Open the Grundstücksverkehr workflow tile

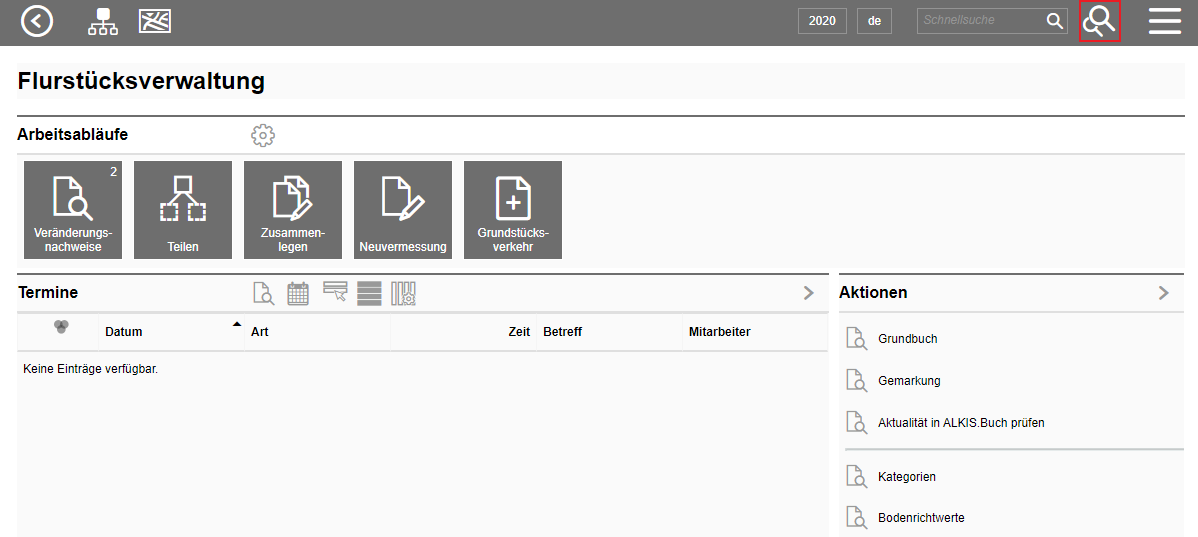coord(513,210)
